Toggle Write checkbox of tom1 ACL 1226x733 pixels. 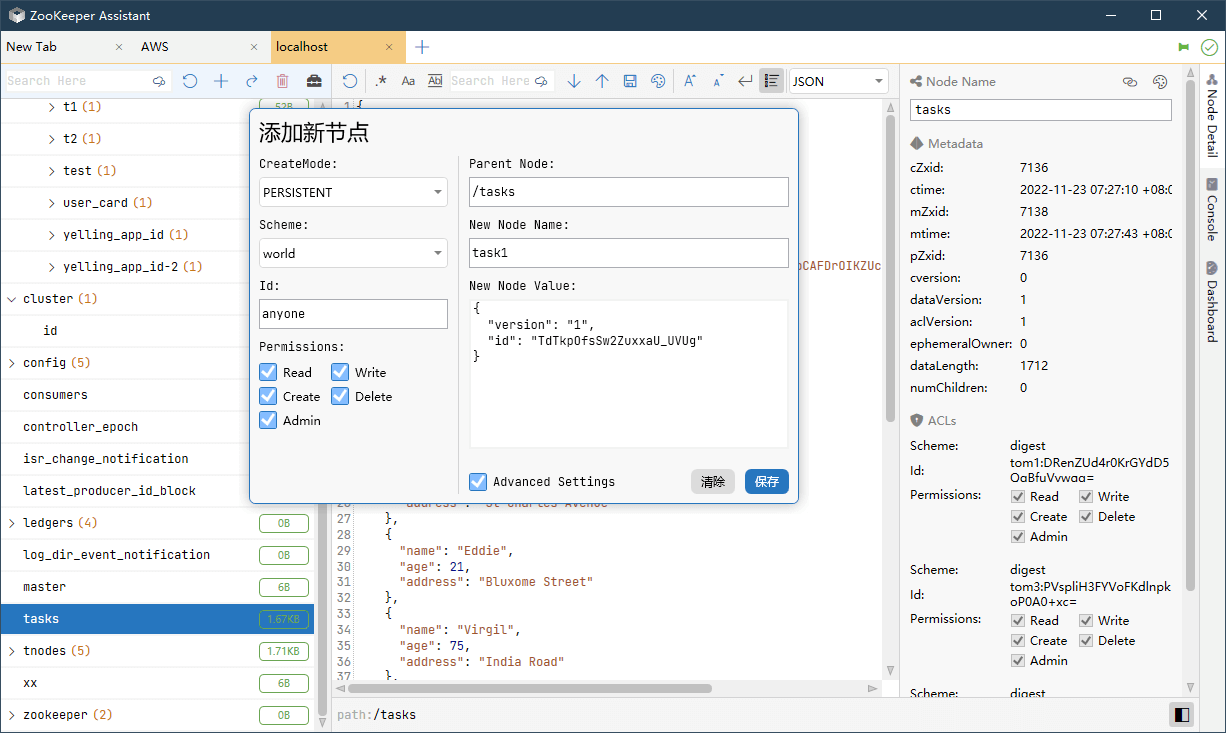(1086, 497)
